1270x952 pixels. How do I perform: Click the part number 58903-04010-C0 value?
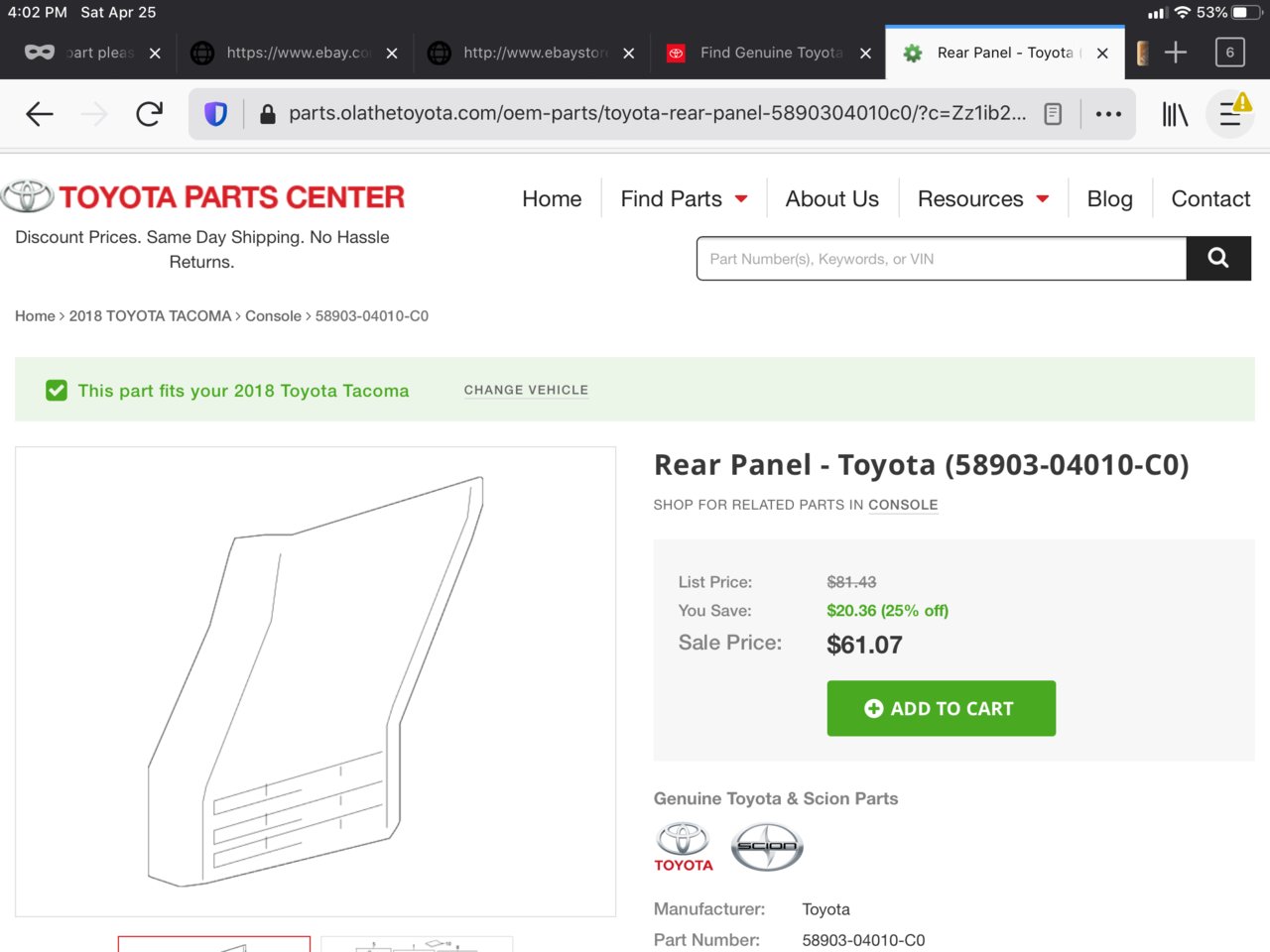[x=863, y=940]
